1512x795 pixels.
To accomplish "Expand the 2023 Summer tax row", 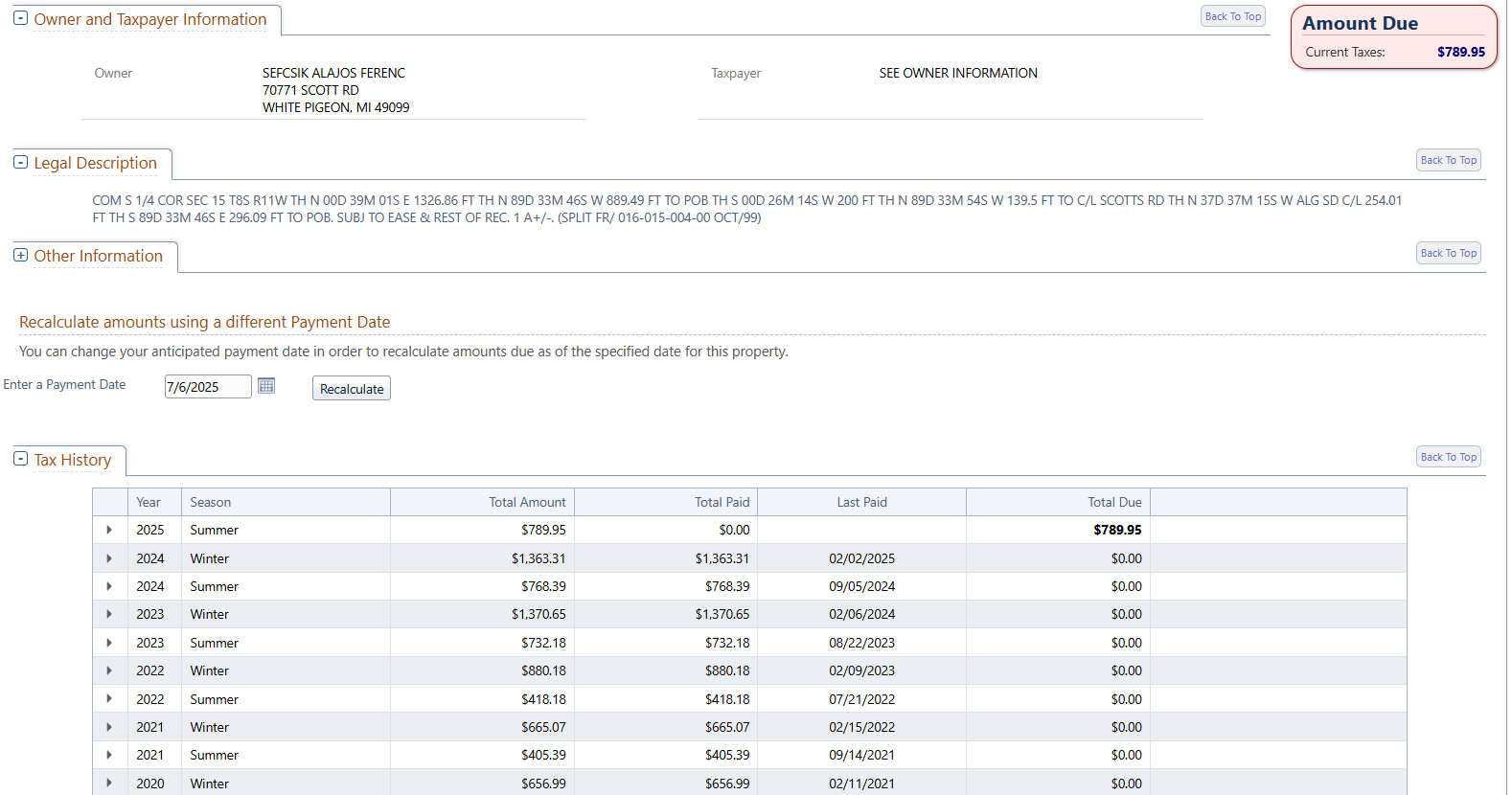I will [x=109, y=643].
